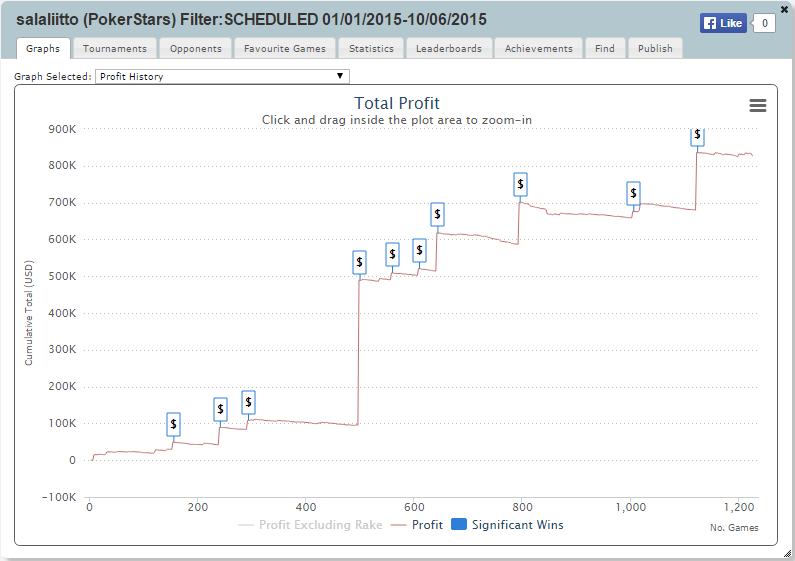
Task: Expand the Graph Selected Profit History dropdown
Action: coord(222,77)
